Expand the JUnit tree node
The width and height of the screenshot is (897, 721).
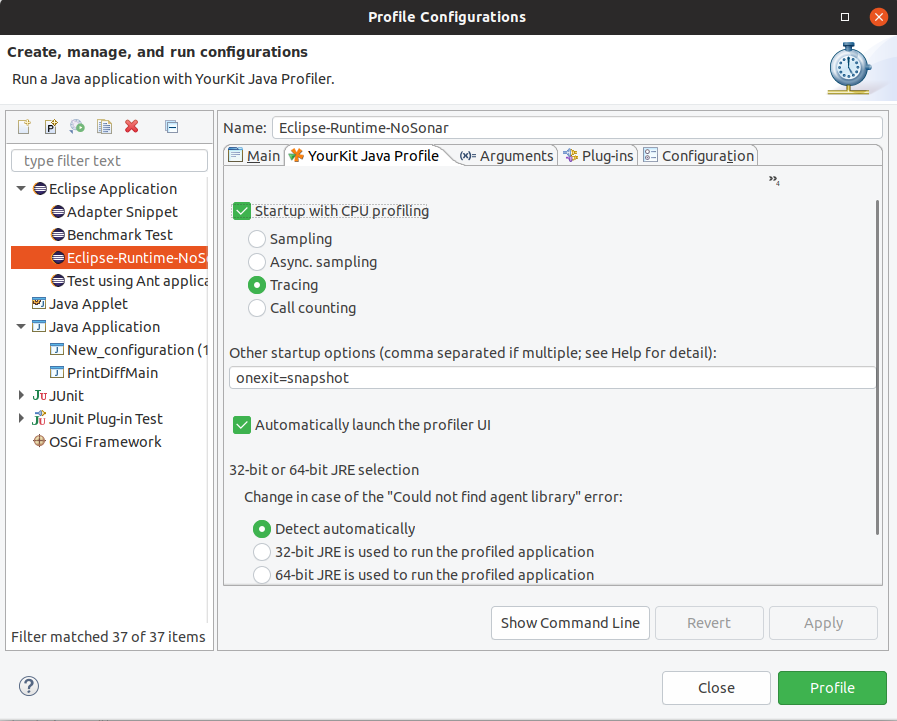21,395
